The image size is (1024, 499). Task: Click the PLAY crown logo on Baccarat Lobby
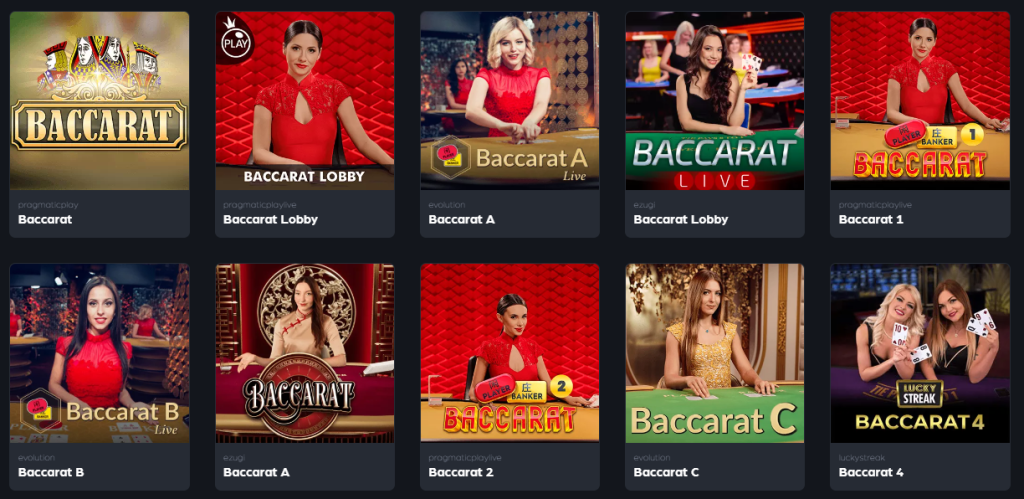point(232,38)
